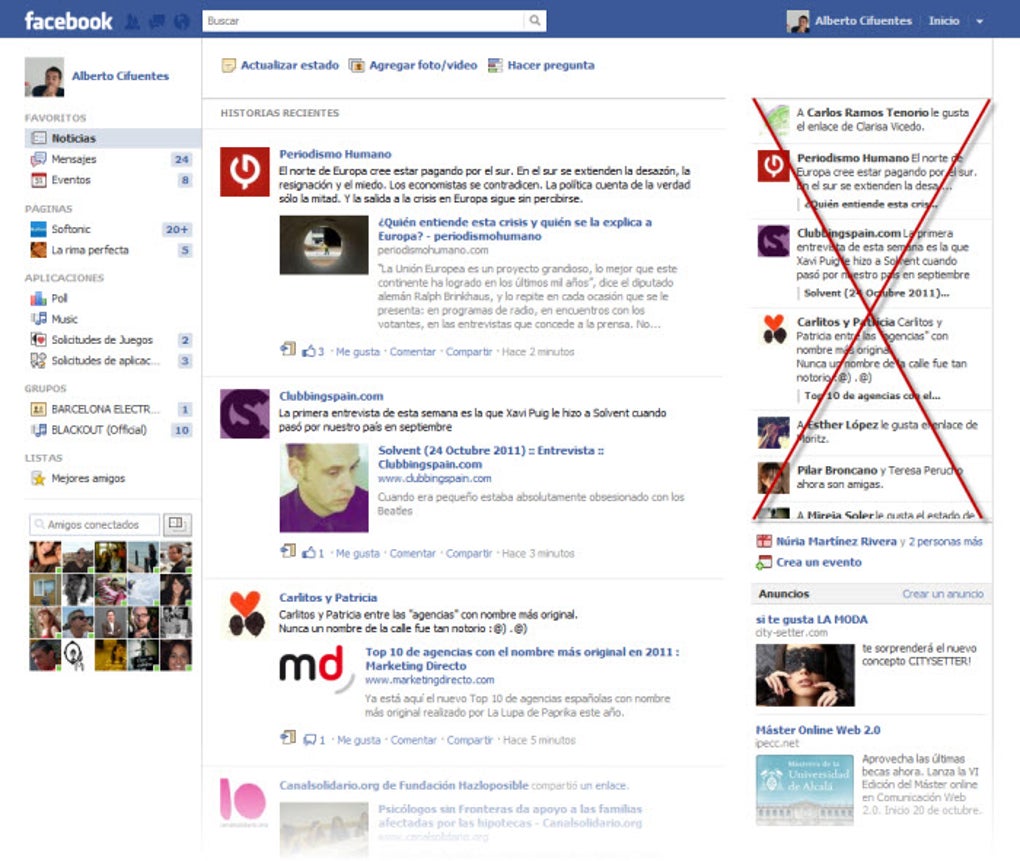The image size is (1020, 861).
Task: Click CITYSETTER ad image
Action: coord(805,675)
